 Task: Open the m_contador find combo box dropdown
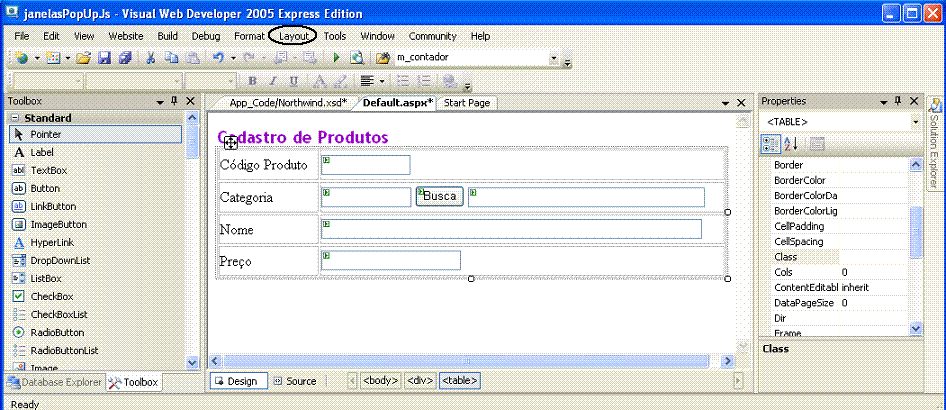coord(554,58)
